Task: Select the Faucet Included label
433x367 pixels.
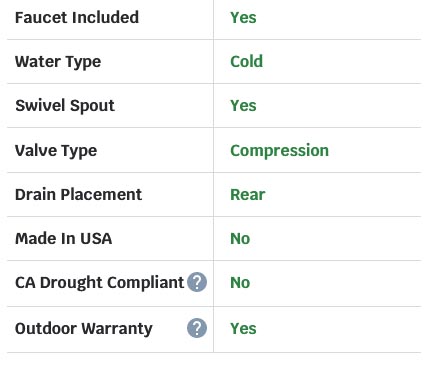Action: 77,17
